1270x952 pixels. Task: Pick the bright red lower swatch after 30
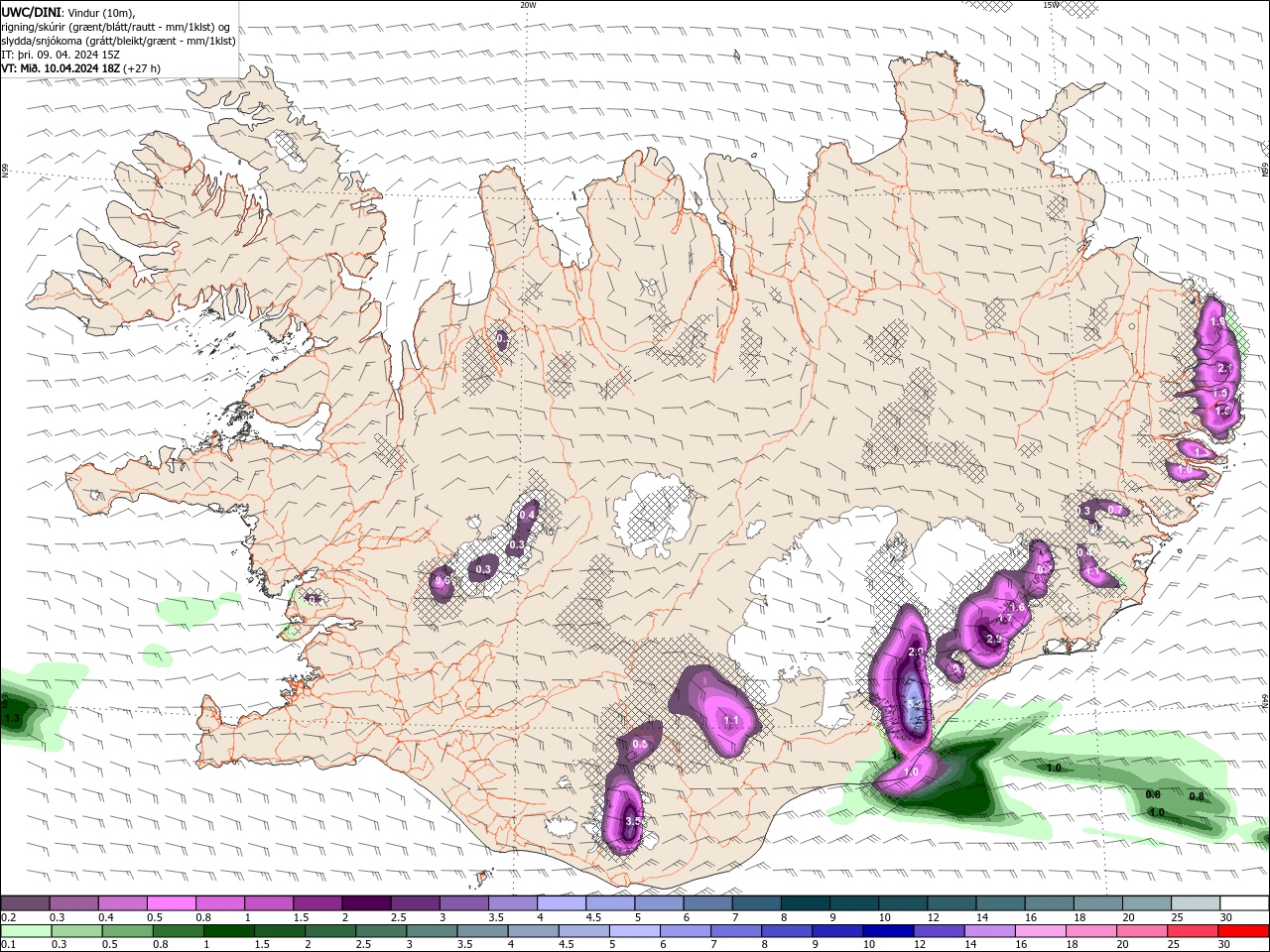click(1244, 931)
